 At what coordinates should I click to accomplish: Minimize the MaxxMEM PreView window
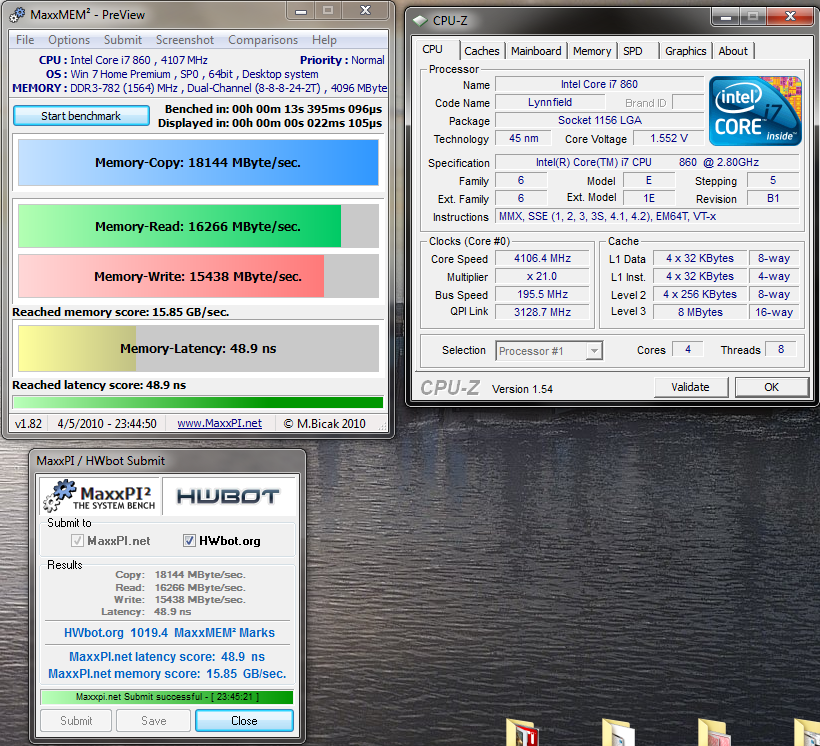tap(301, 11)
